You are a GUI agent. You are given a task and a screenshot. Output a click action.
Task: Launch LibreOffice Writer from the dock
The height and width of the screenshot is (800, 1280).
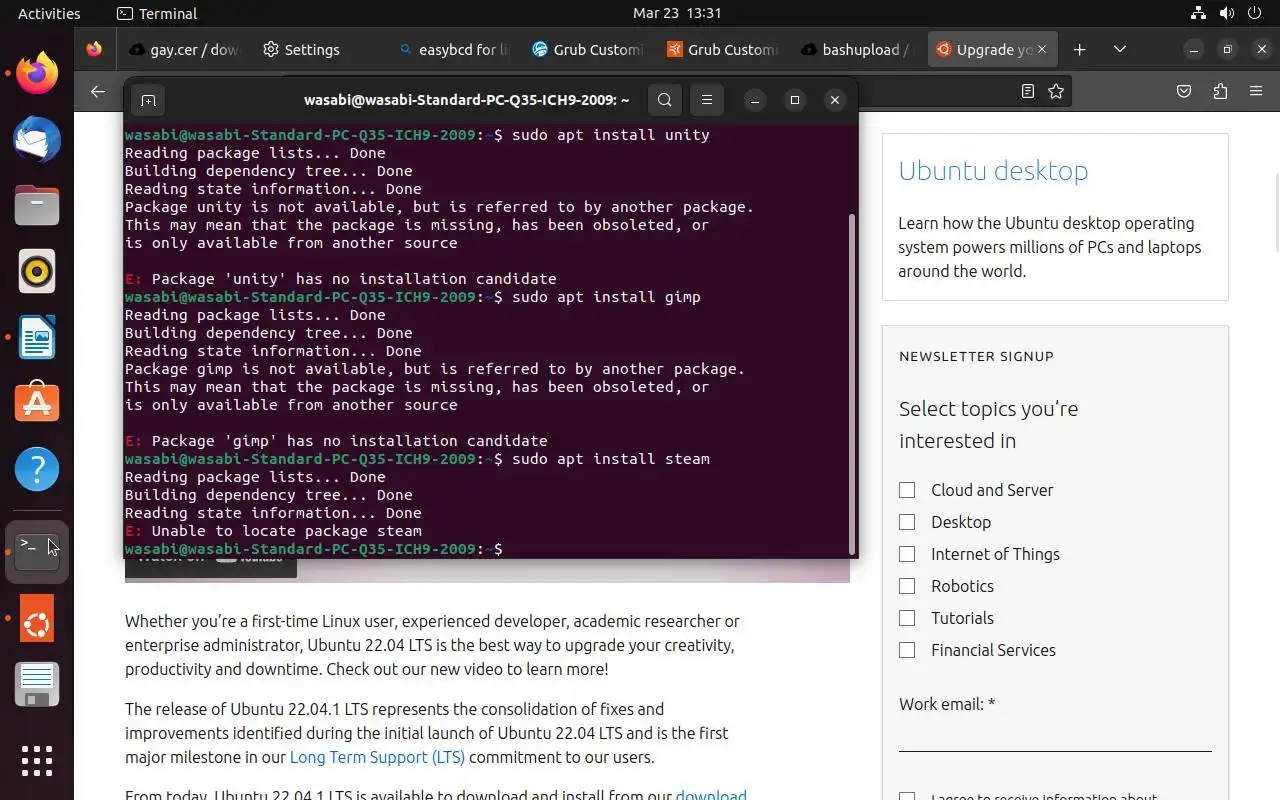point(37,337)
